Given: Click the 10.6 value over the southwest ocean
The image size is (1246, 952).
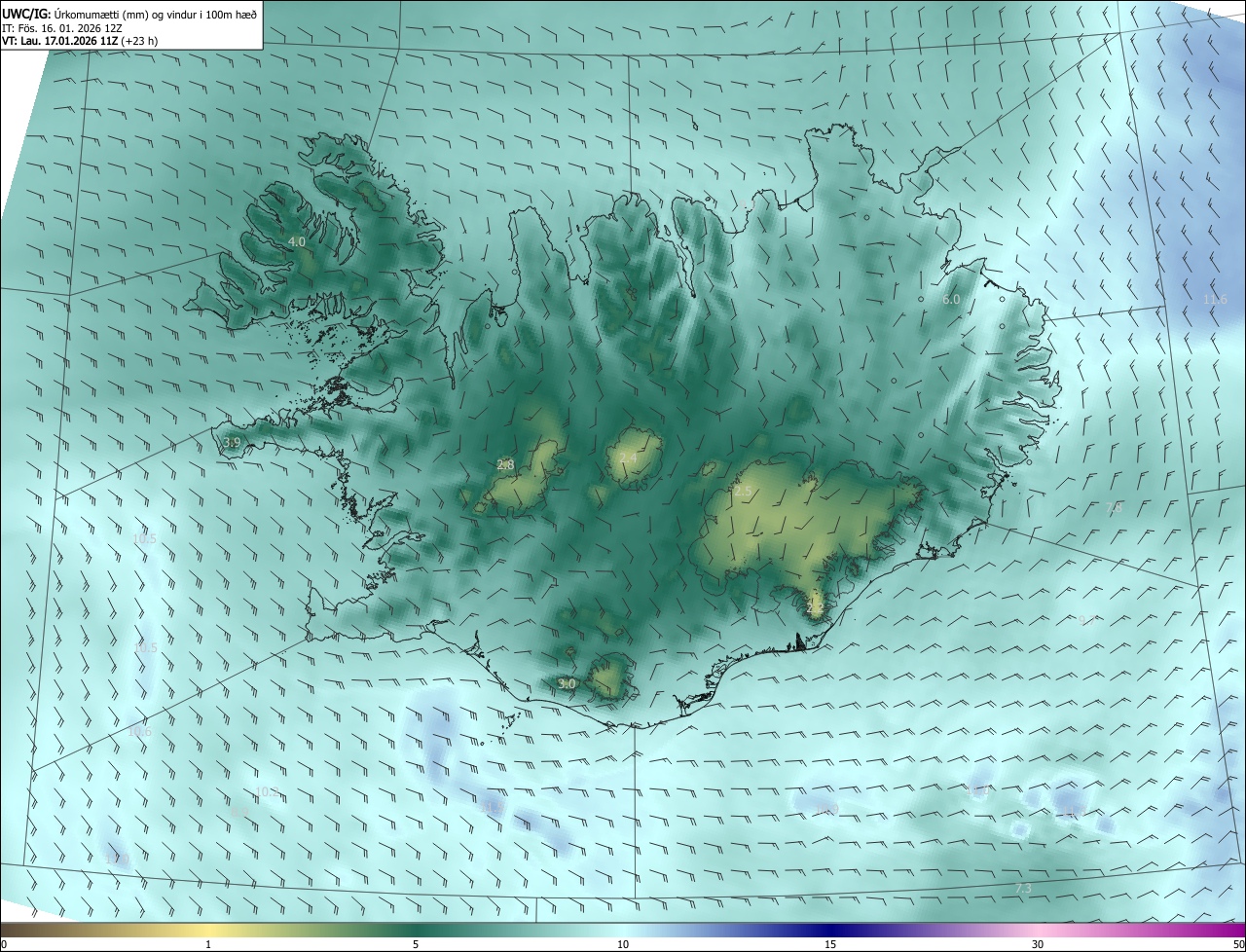Looking at the screenshot, I should click(x=140, y=731).
